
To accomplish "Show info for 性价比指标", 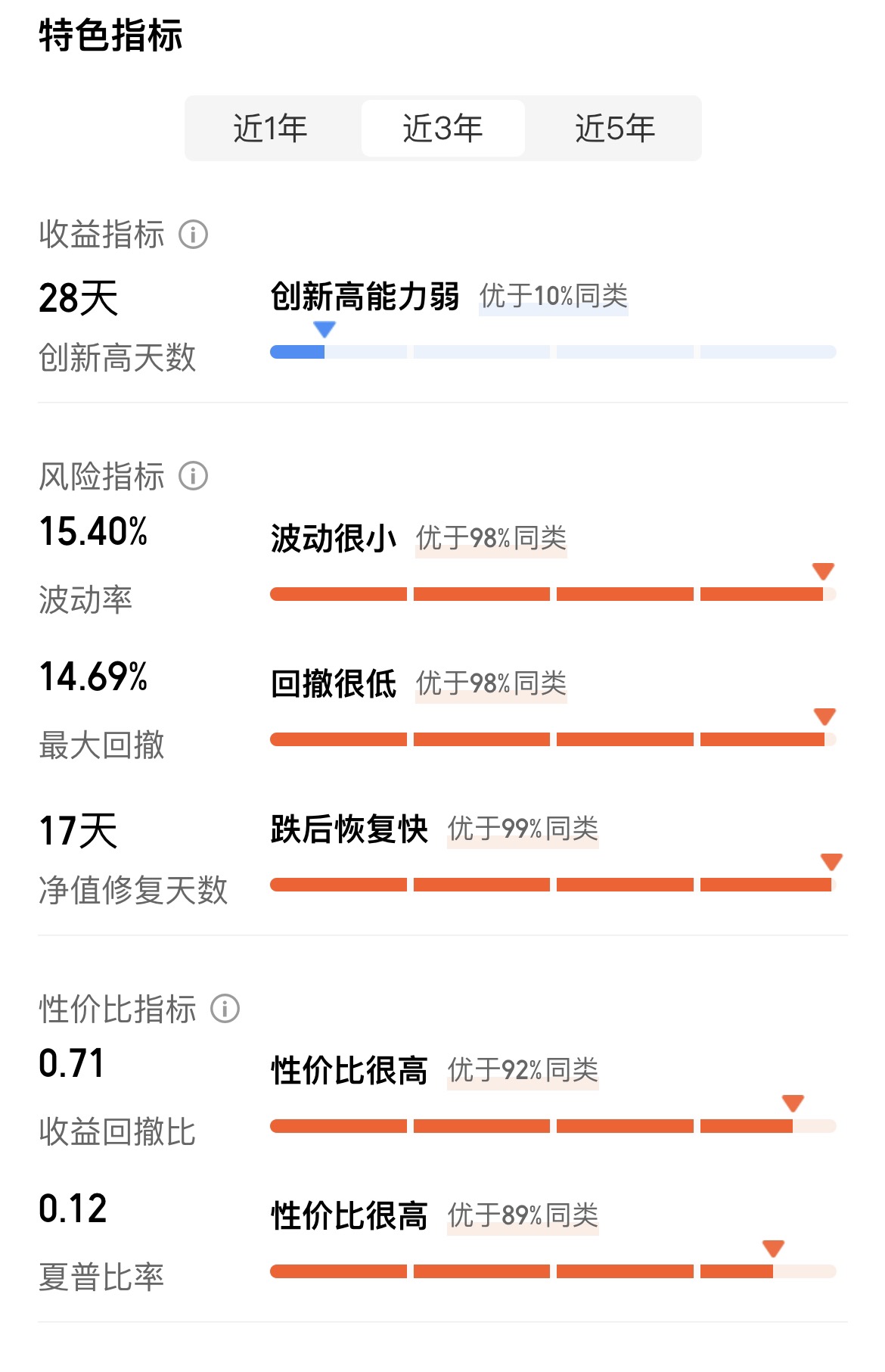I will click(225, 1009).
